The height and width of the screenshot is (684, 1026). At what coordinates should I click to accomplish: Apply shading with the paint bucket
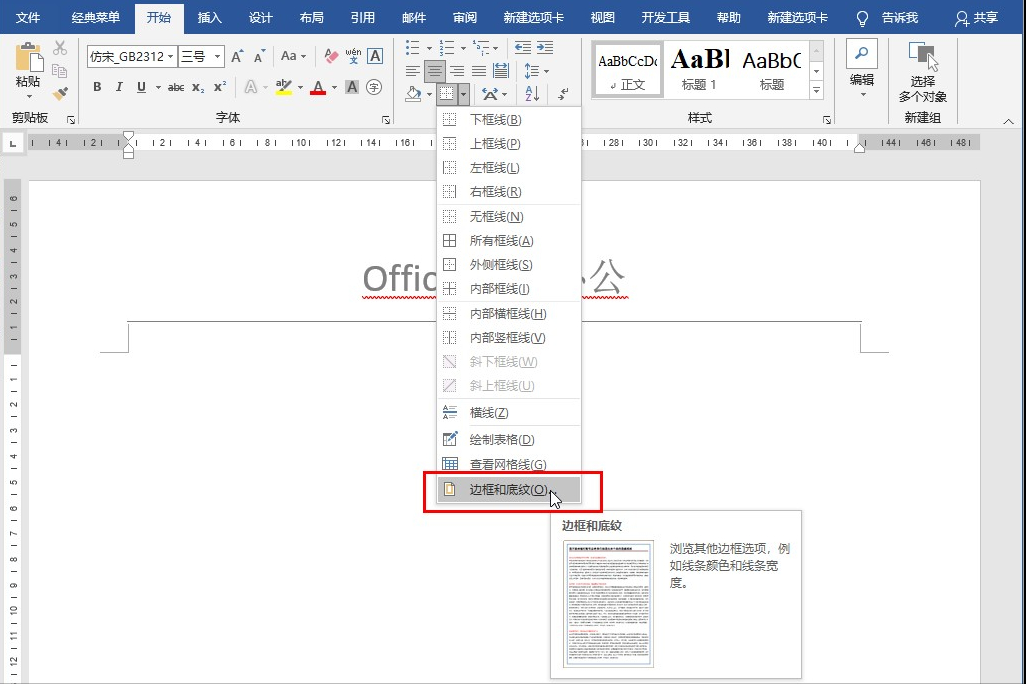click(x=413, y=94)
